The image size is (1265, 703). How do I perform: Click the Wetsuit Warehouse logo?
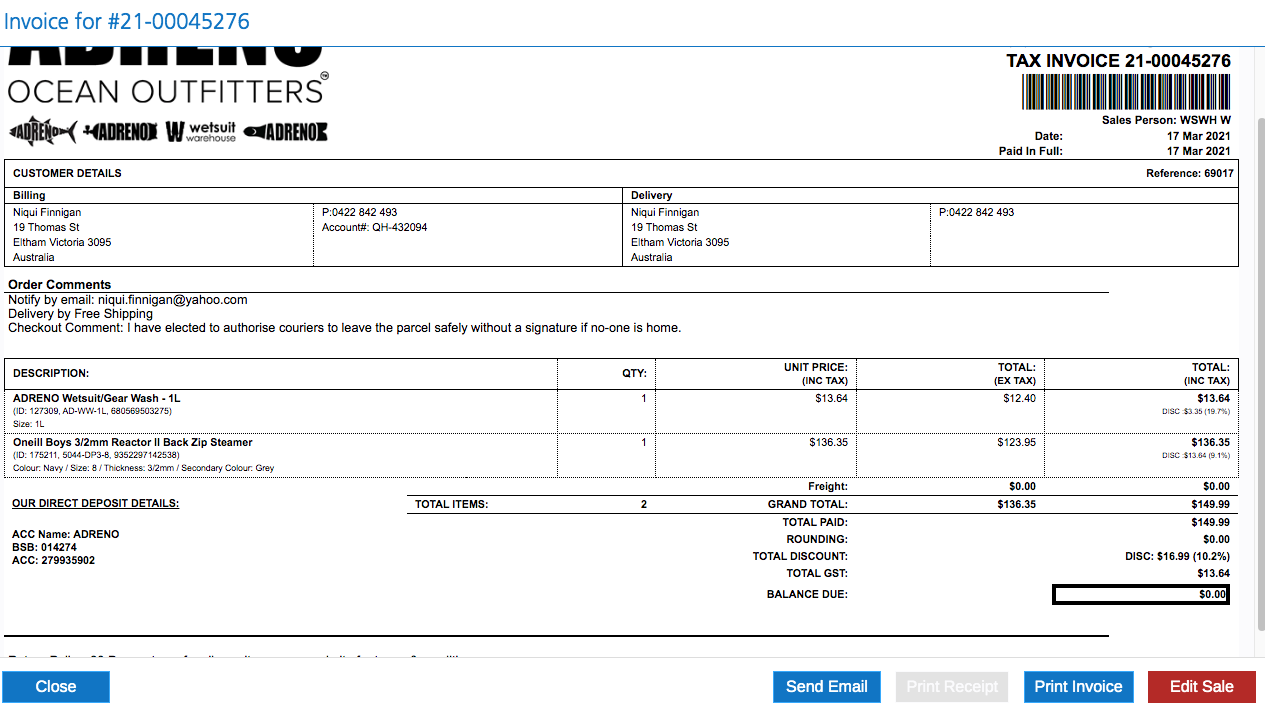(201, 131)
